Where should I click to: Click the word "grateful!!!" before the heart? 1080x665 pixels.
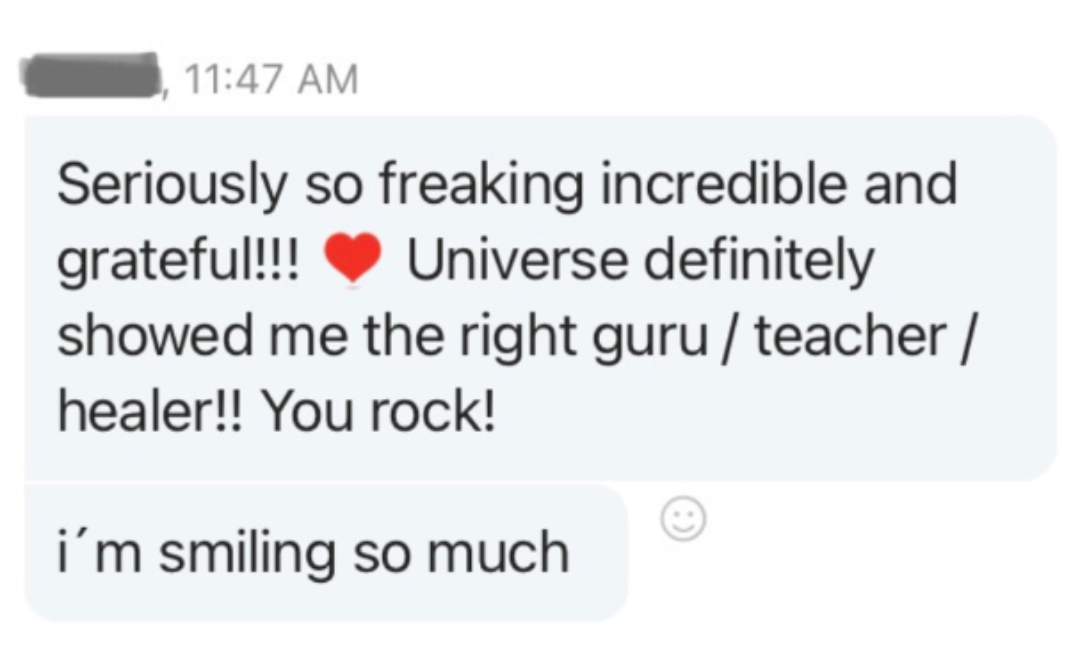[x=178, y=262]
